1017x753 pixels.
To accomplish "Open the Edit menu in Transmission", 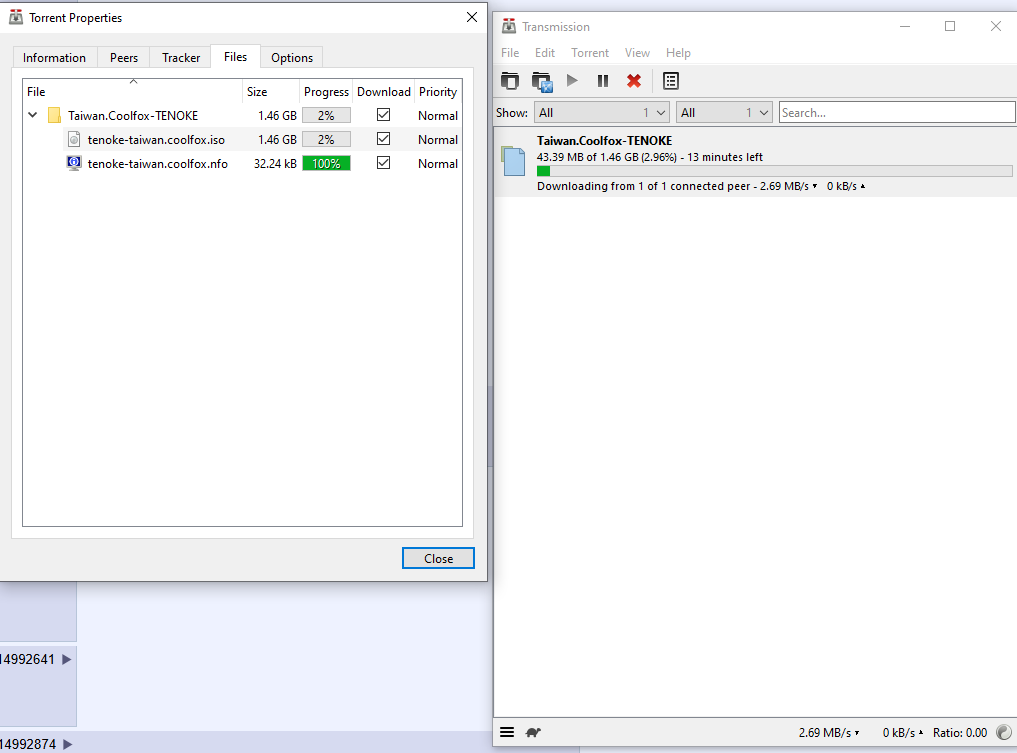I will pyautogui.click(x=545, y=53).
